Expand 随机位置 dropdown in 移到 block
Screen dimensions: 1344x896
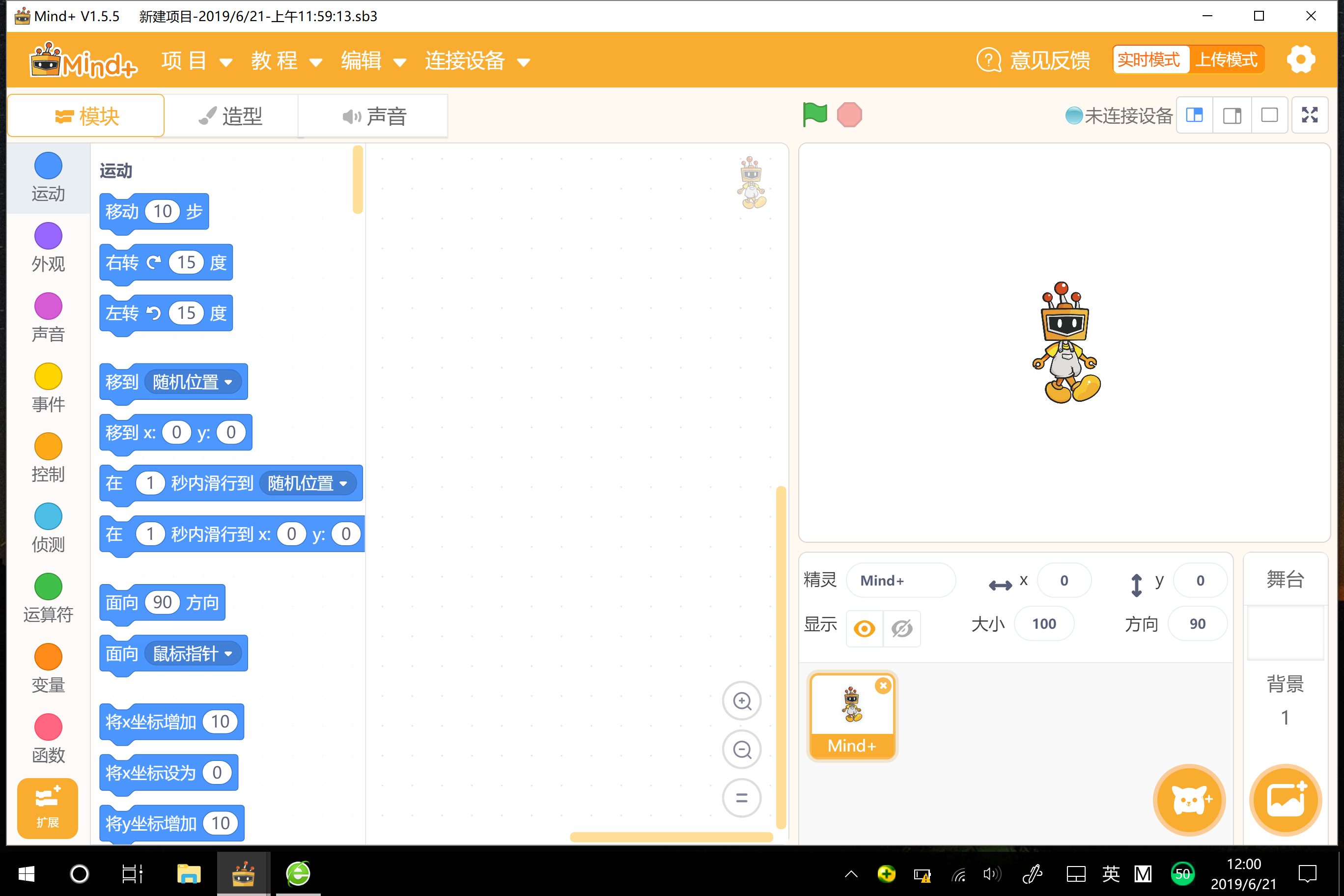coord(192,382)
